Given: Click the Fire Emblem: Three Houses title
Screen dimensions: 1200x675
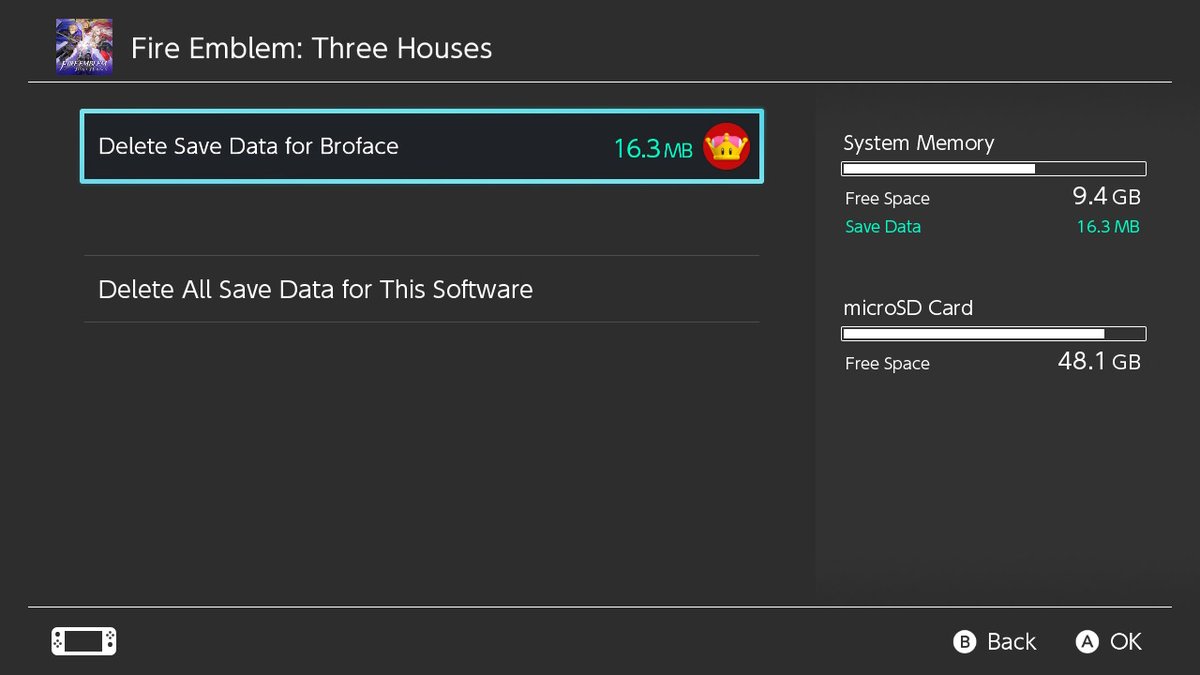Looking at the screenshot, I should (312, 48).
